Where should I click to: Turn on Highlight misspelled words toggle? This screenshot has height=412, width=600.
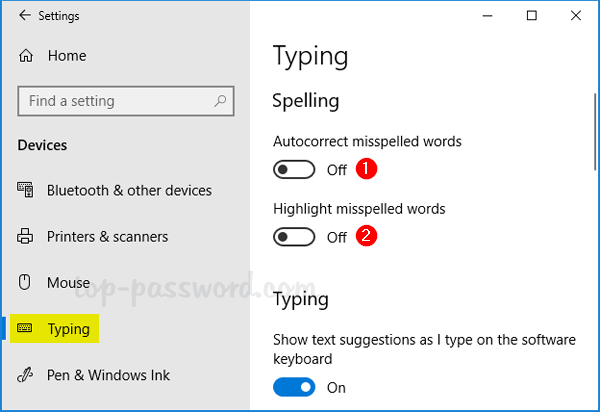tap(295, 237)
